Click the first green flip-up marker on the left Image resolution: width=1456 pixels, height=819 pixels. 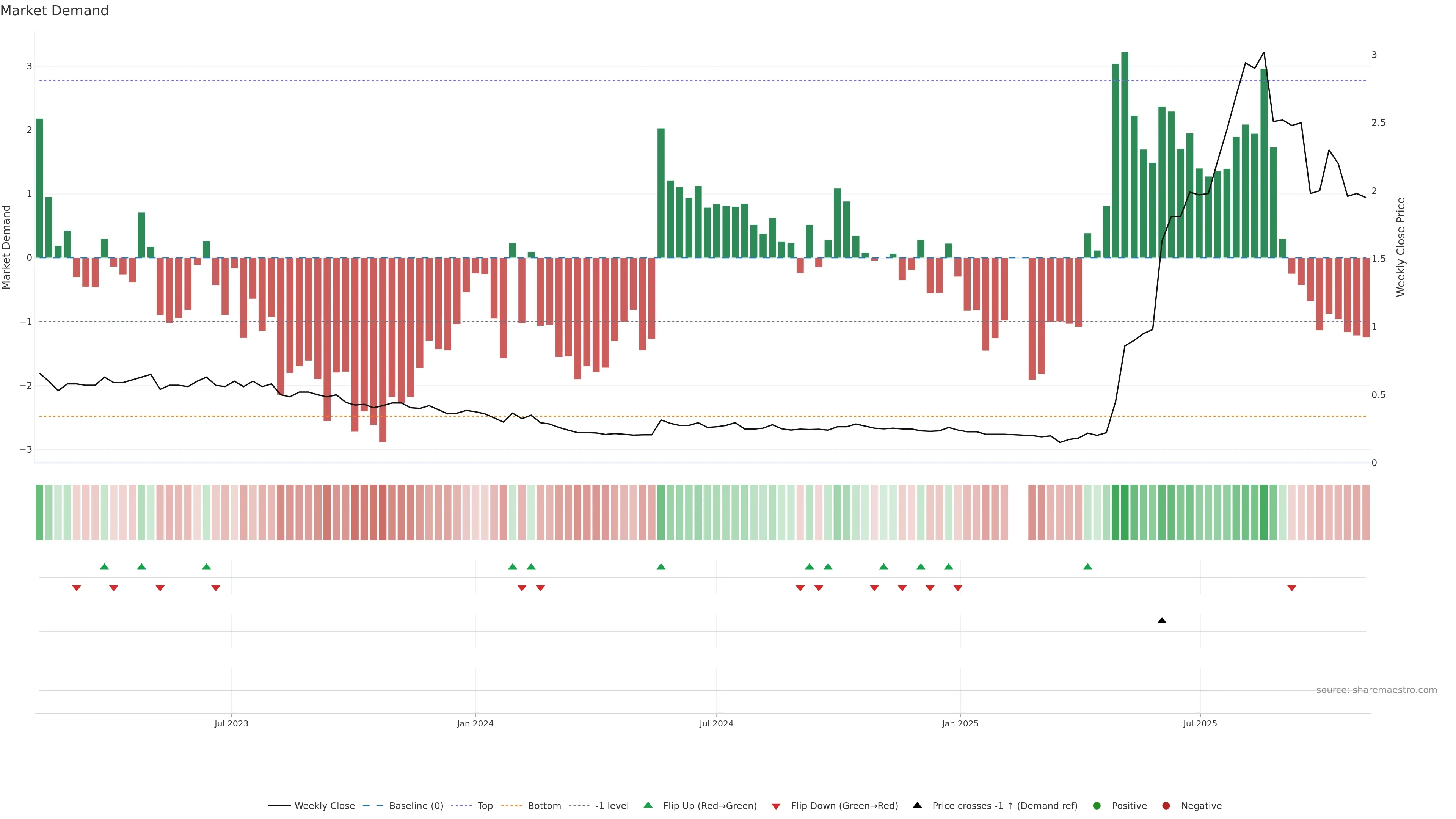104,566
